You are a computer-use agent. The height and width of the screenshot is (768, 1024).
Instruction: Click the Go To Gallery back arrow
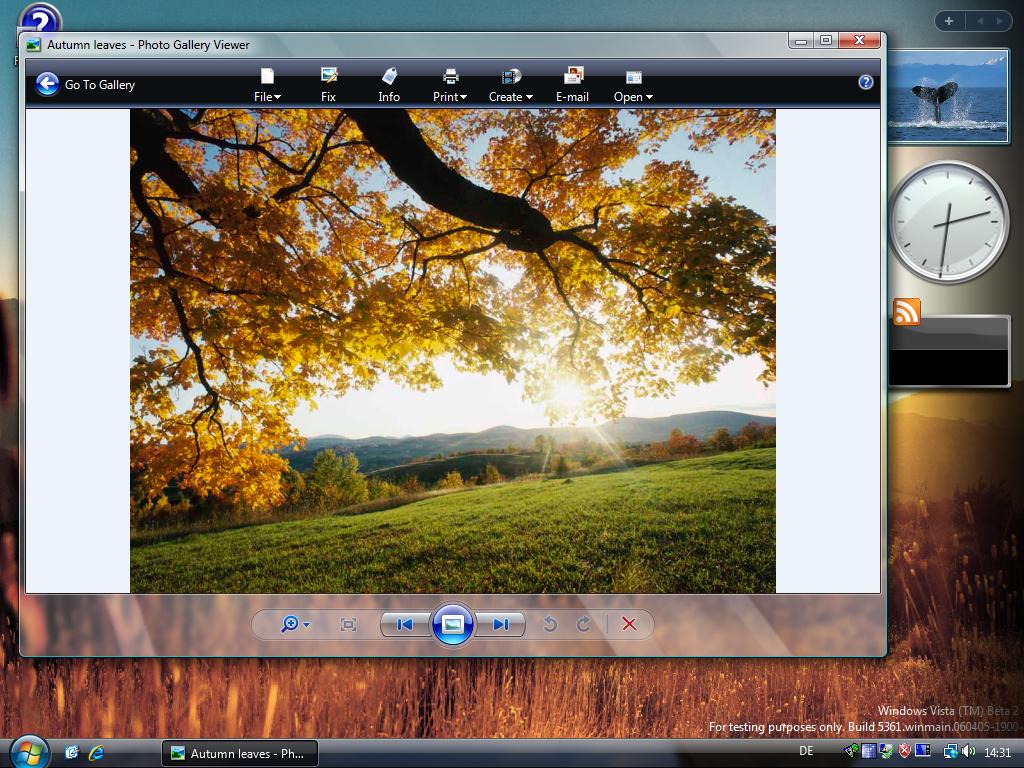coord(47,85)
